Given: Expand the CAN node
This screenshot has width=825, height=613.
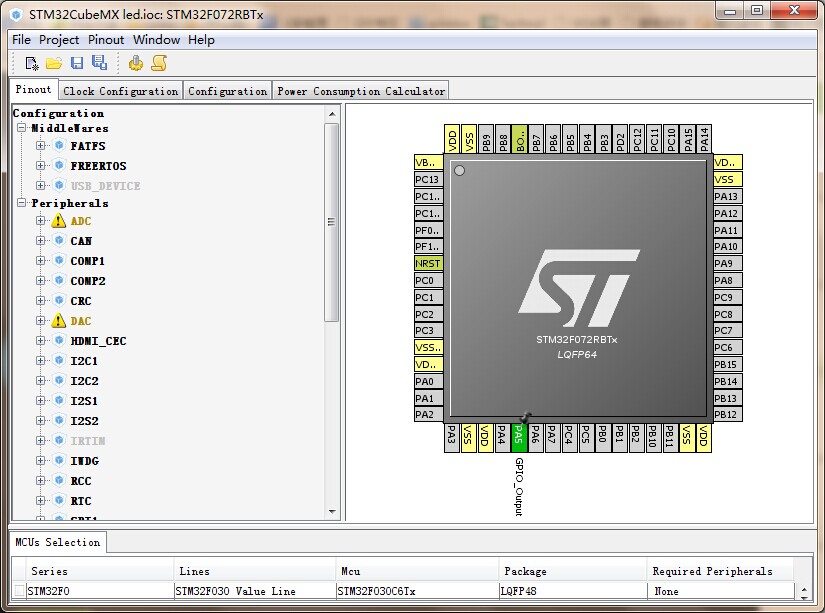Looking at the screenshot, I should point(41,240).
